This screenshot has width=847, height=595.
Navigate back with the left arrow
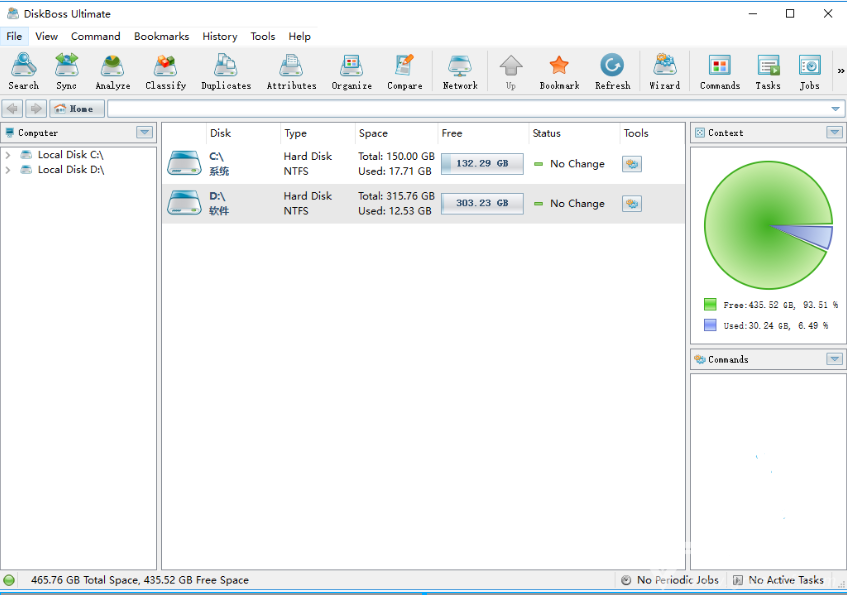[x=12, y=109]
